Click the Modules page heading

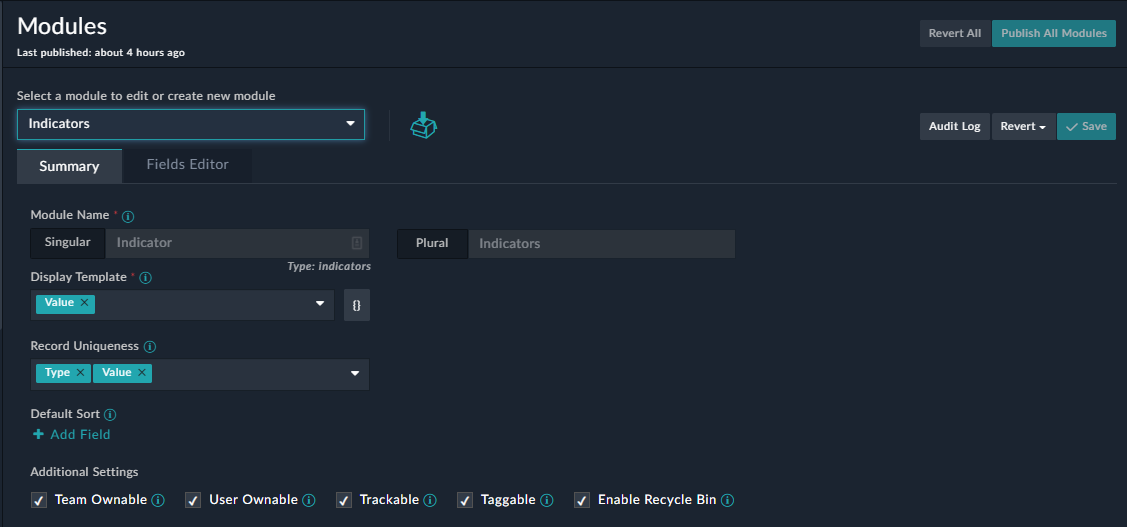pyautogui.click(x=62, y=26)
